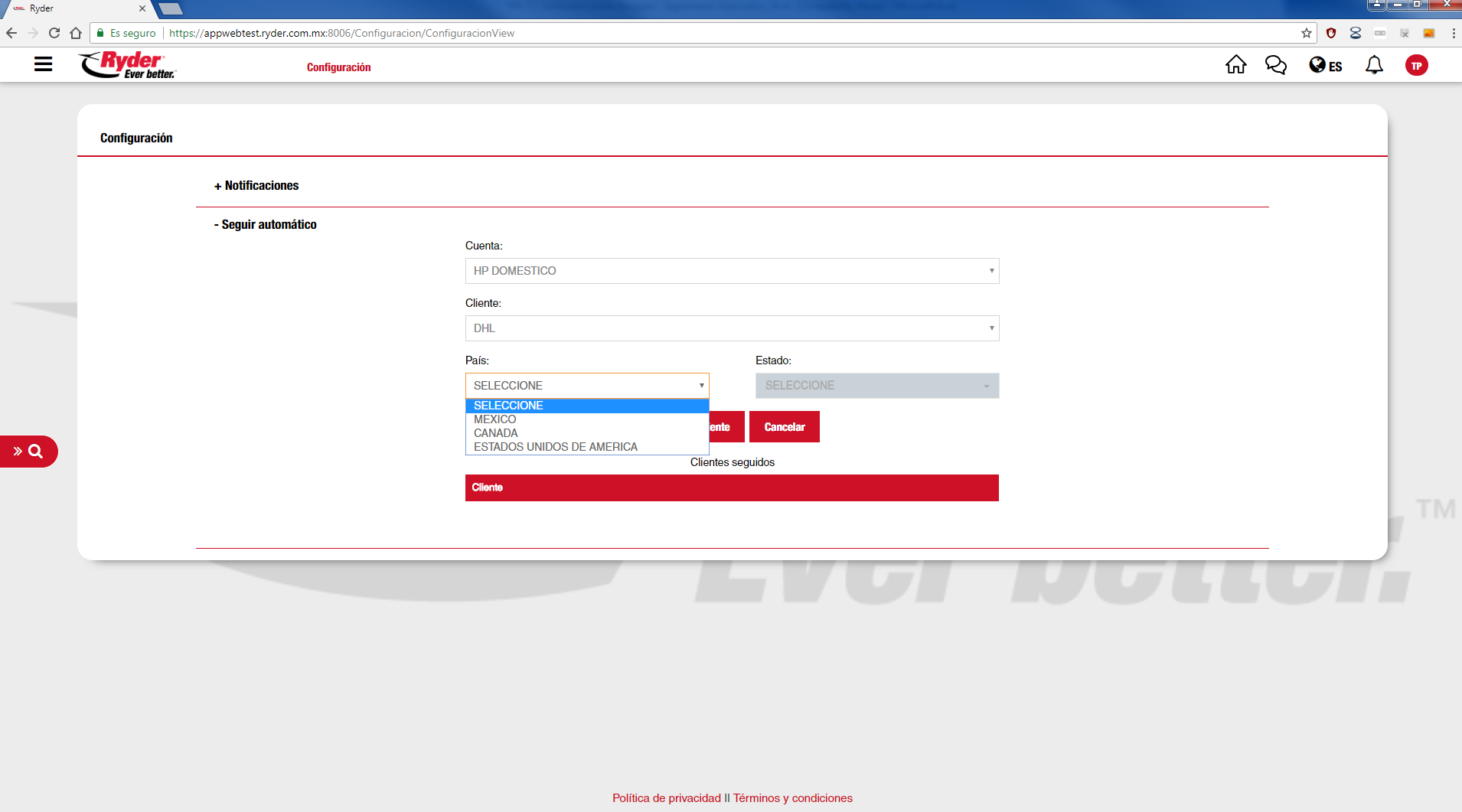Expand the red search side panel

click(x=28, y=452)
